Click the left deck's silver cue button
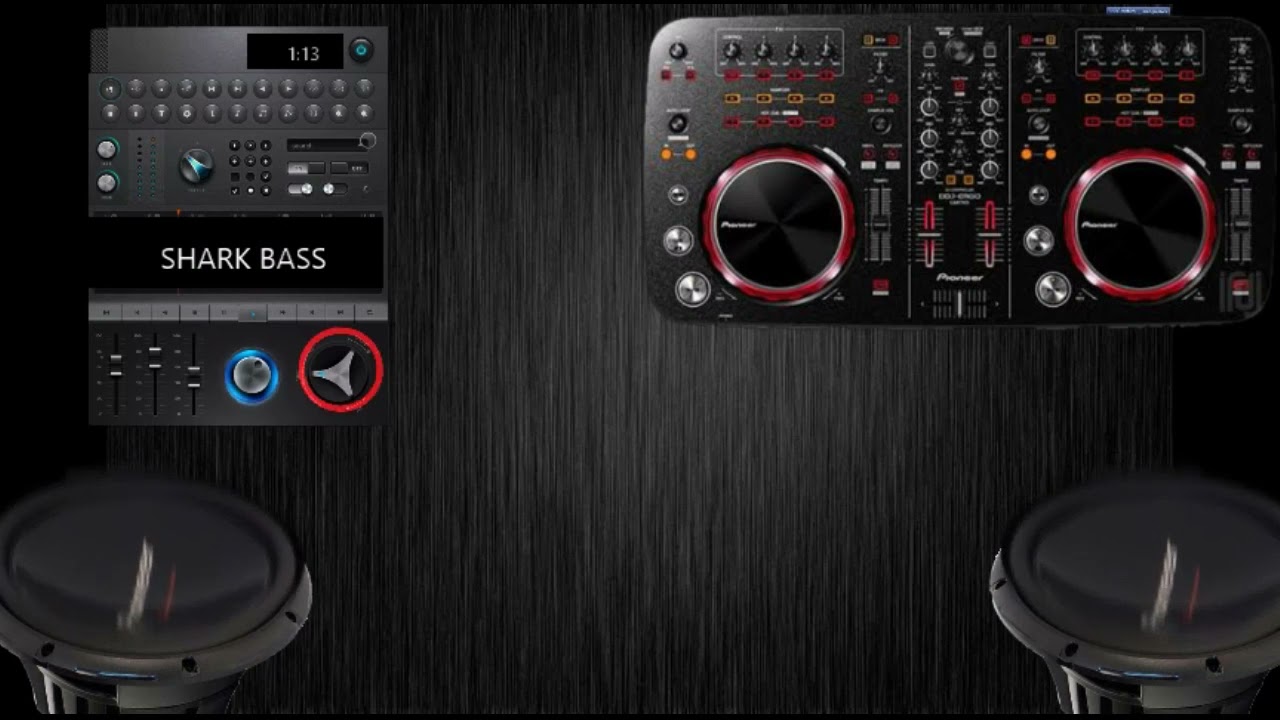 pyautogui.click(x=678, y=240)
